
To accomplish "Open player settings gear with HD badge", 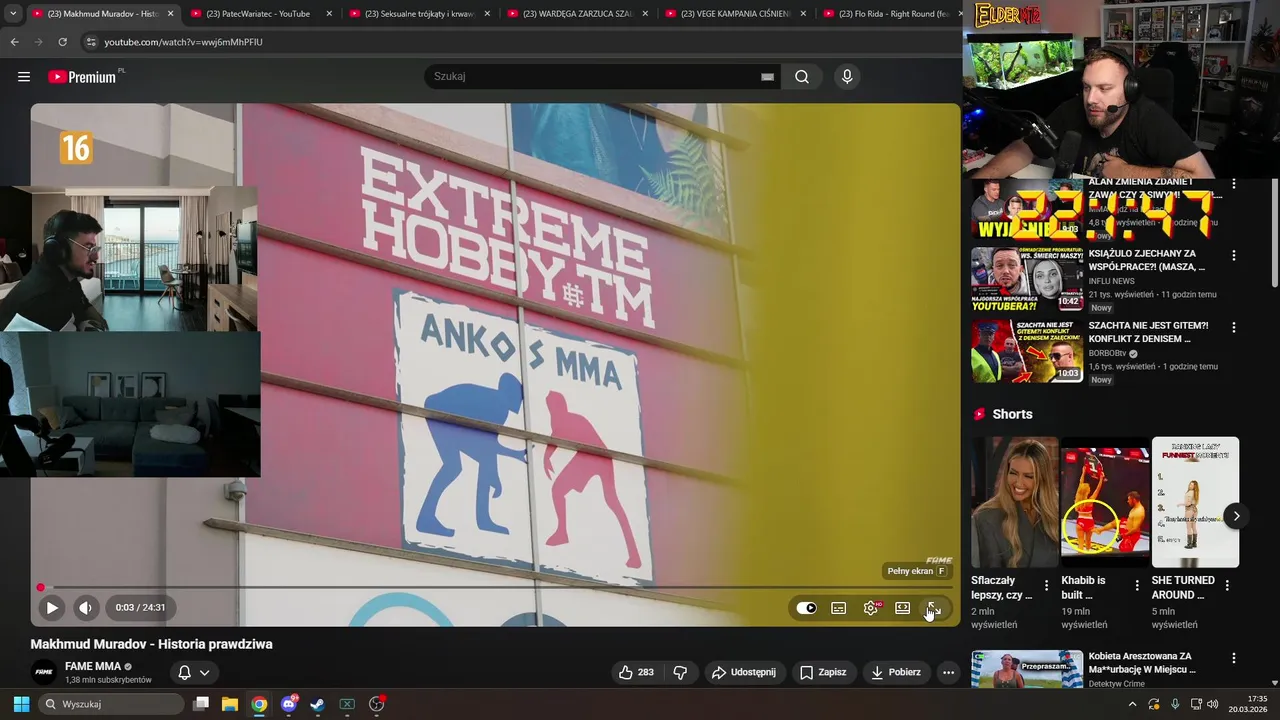I will (x=871, y=608).
